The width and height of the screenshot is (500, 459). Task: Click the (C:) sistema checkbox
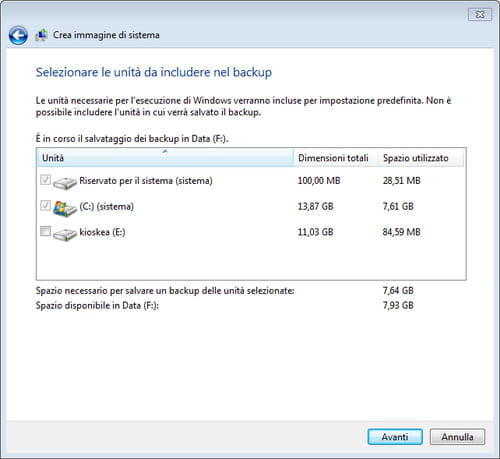pos(45,205)
